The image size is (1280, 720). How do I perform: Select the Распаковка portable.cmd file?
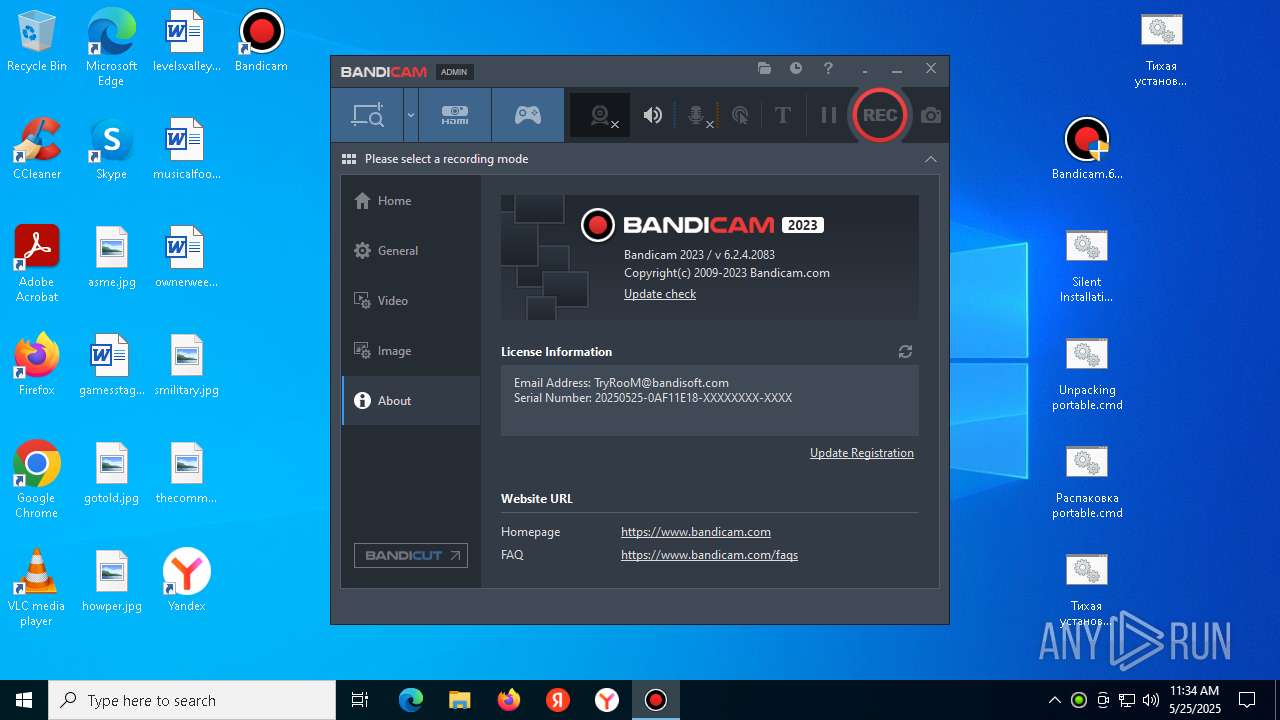[1087, 481]
